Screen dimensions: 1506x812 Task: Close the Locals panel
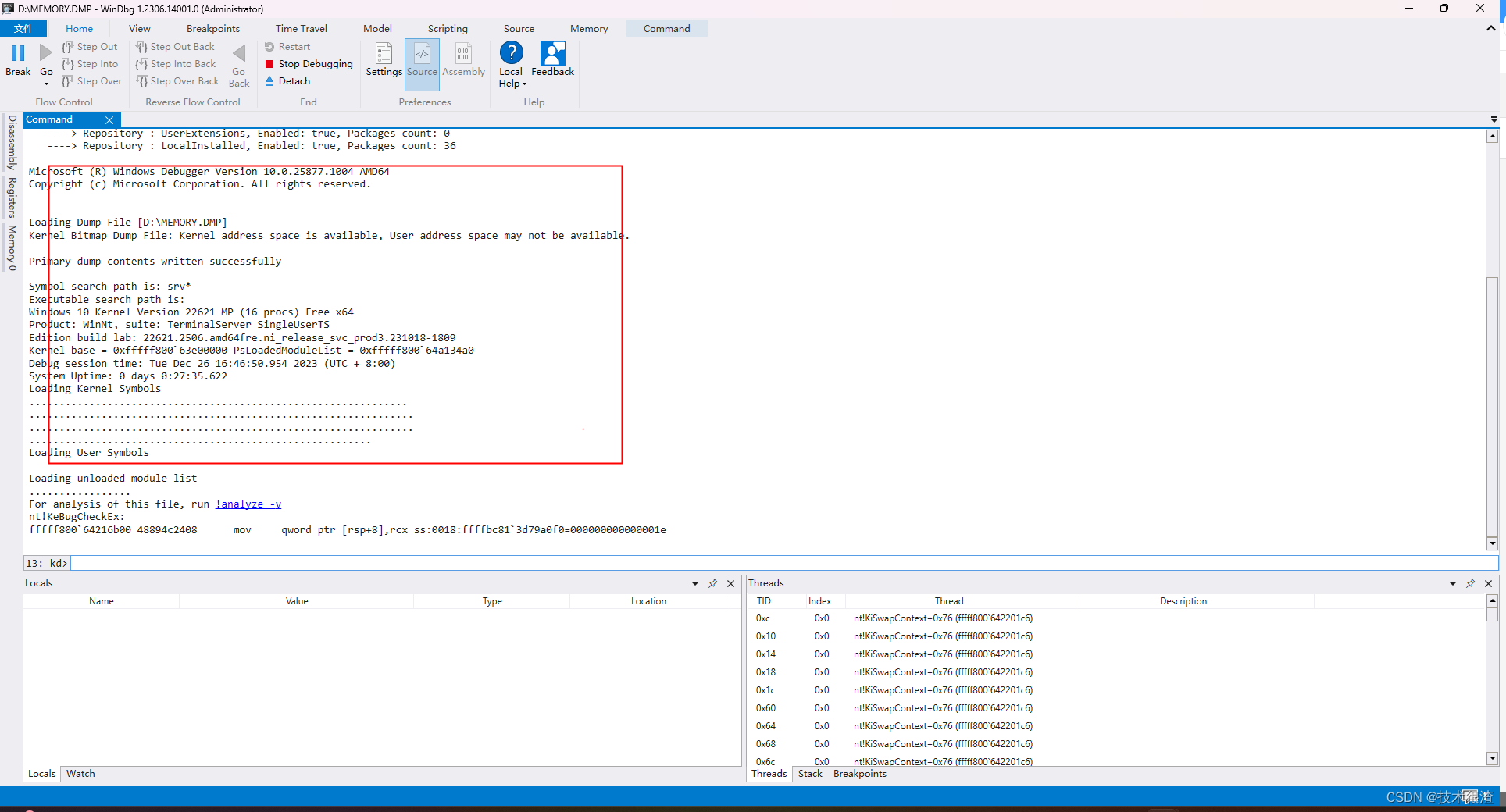pos(731,584)
